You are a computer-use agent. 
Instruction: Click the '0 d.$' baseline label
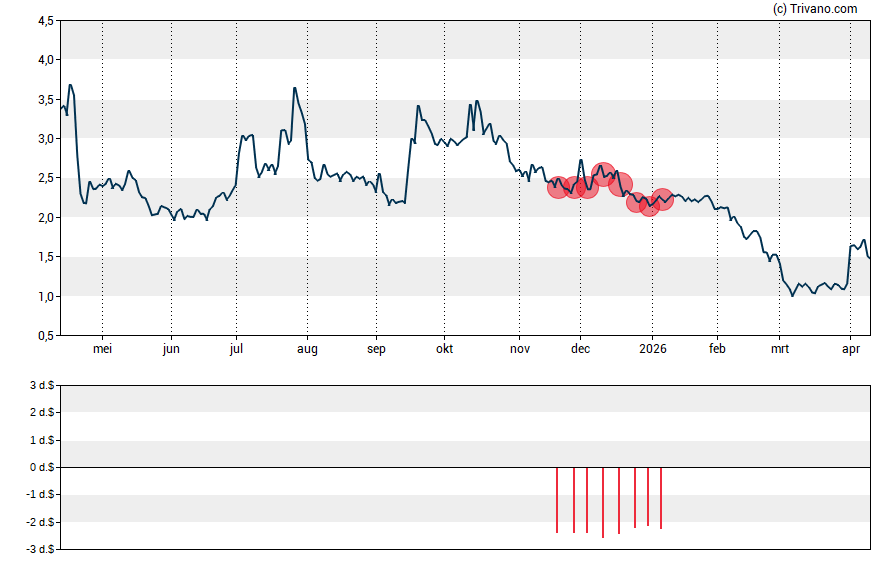click(42, 467)
